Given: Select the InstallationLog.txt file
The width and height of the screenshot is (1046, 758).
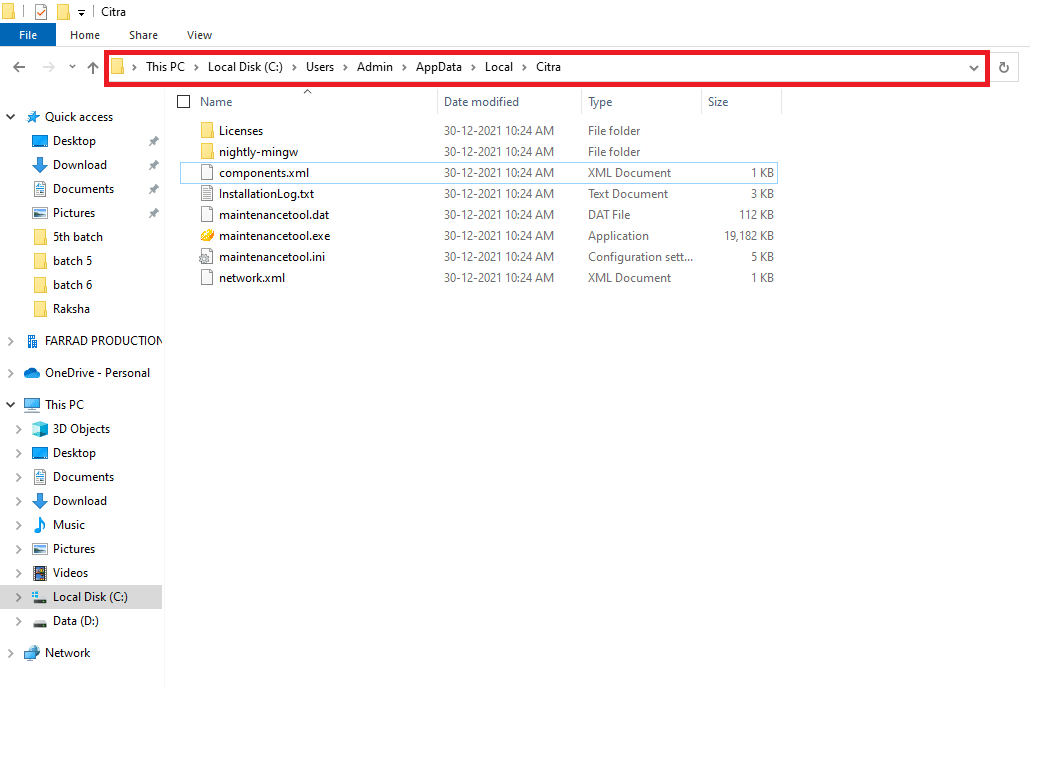Looking at the screenshot, I should click(x=266, y=194).
